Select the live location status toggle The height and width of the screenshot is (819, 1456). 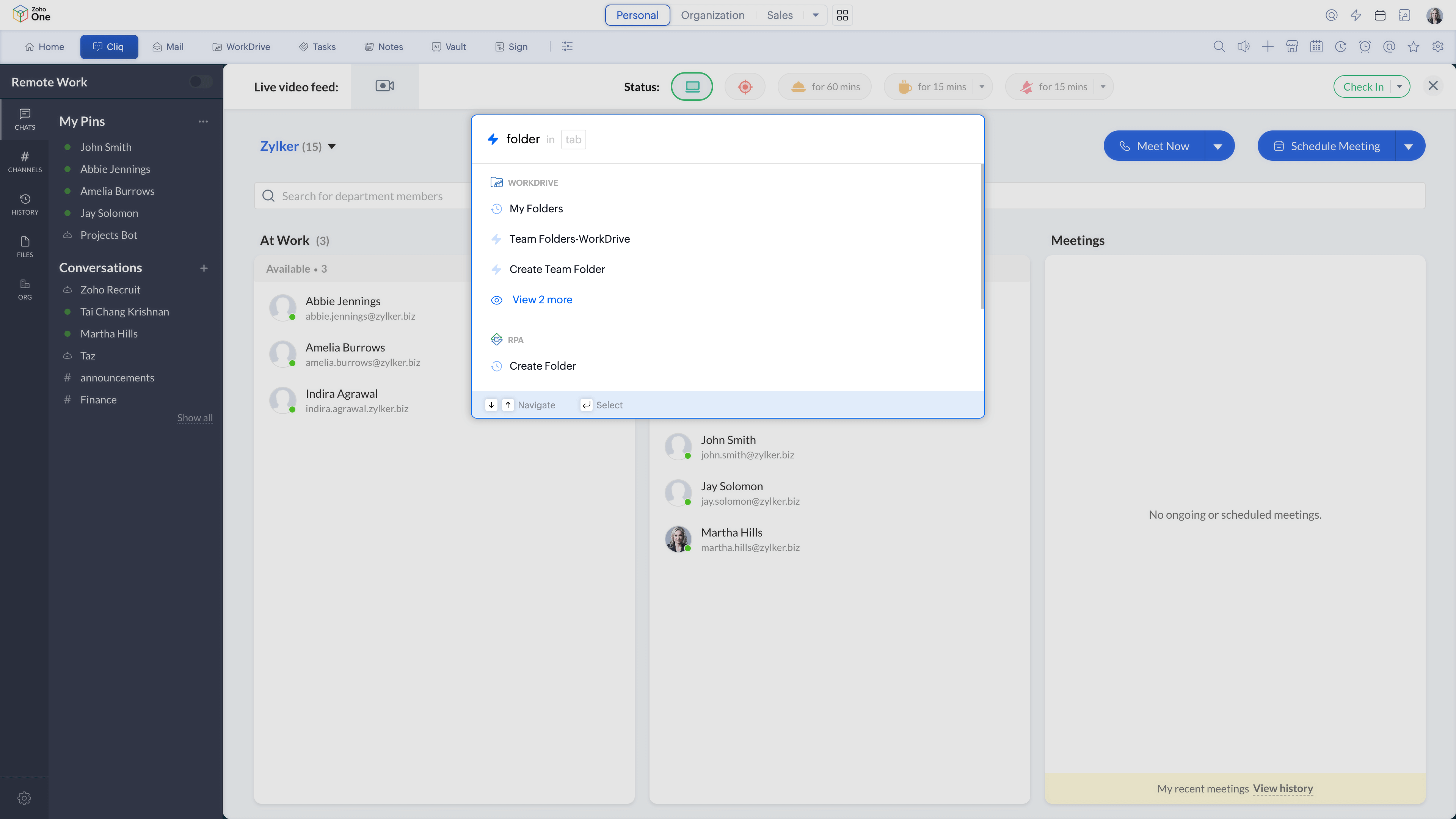pyautogui.click(x=744, y=86)
